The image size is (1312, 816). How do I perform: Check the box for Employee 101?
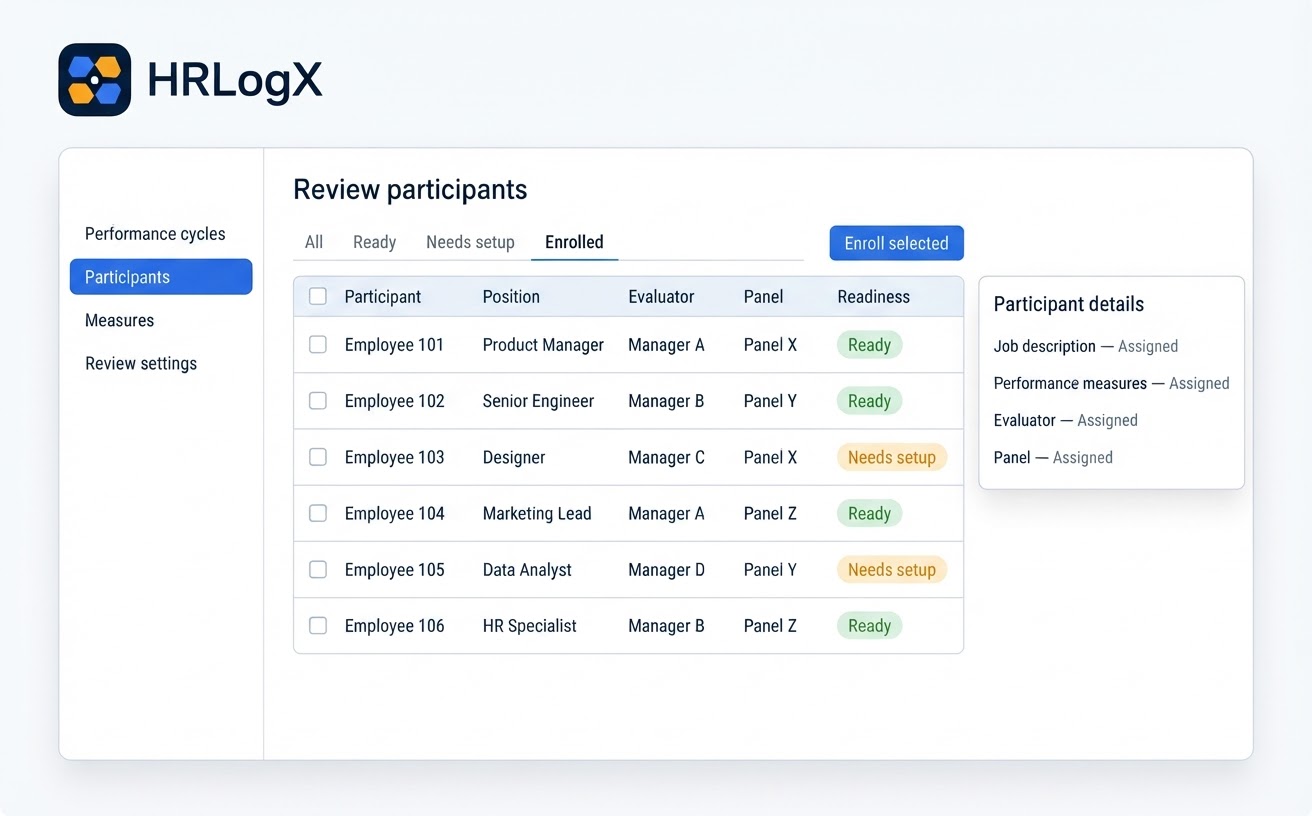click(318, 344)
